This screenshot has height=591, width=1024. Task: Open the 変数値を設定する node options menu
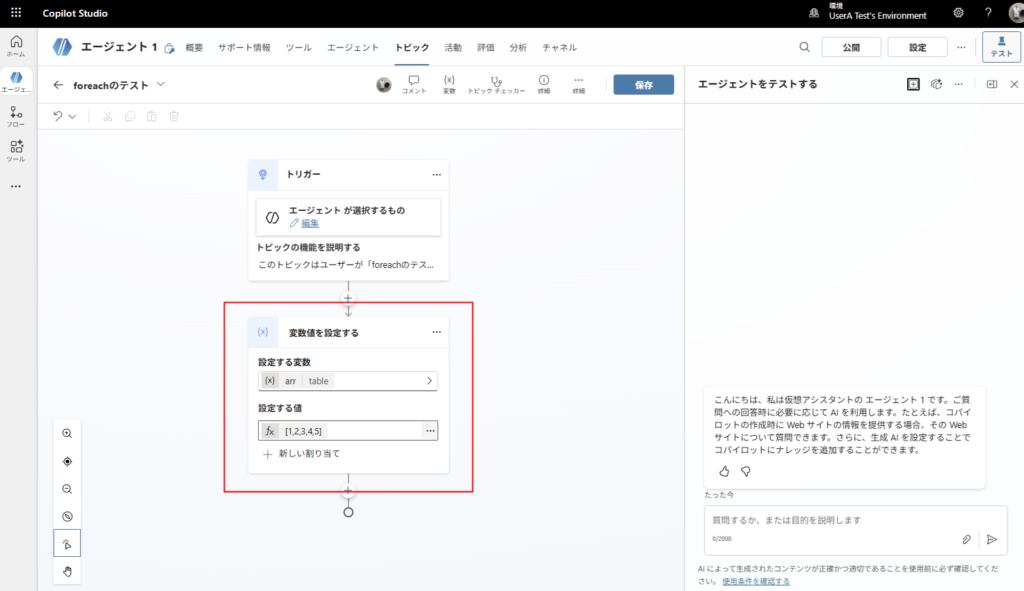[x=436, y=332]
